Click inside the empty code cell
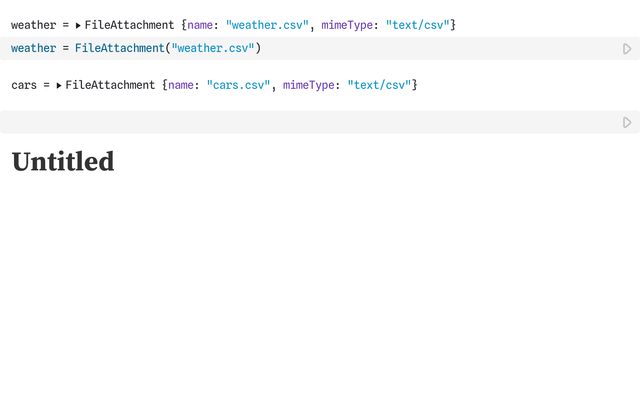640x400 pixels. pos(300,122)
